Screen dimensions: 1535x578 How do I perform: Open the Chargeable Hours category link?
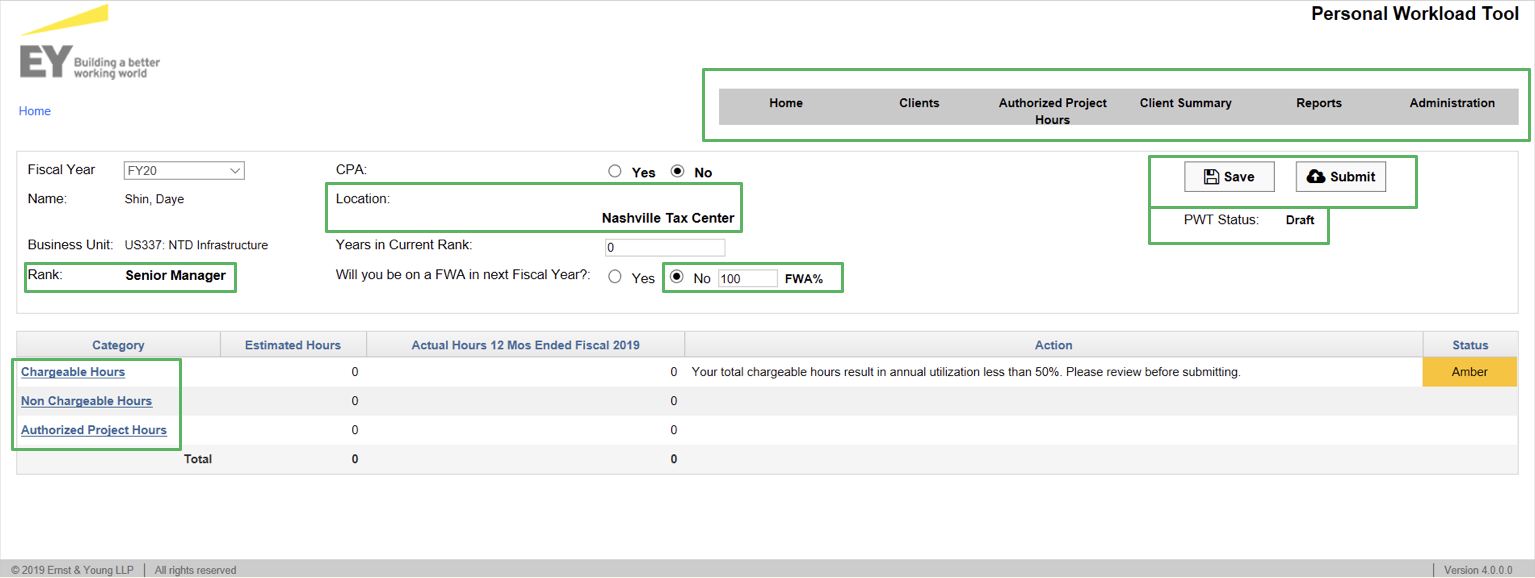click(x=73, y=372)
